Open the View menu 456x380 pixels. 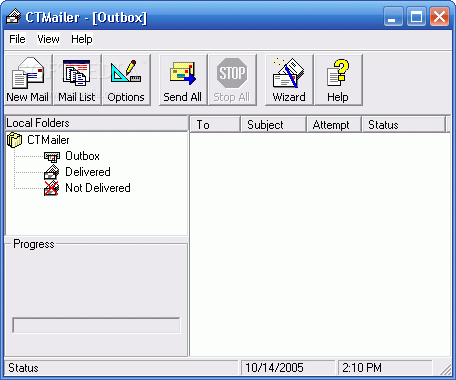coord(48,39)
